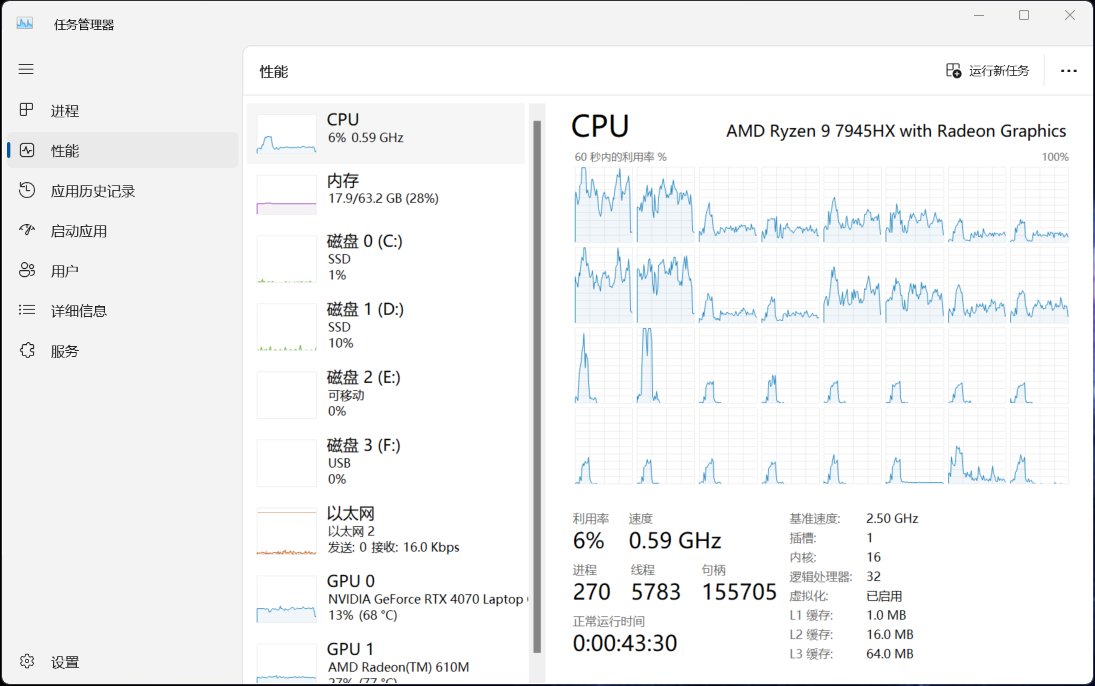Select the 内存 memory resource entry
This screenshot has height=686, width=1095.
[386, 195]
